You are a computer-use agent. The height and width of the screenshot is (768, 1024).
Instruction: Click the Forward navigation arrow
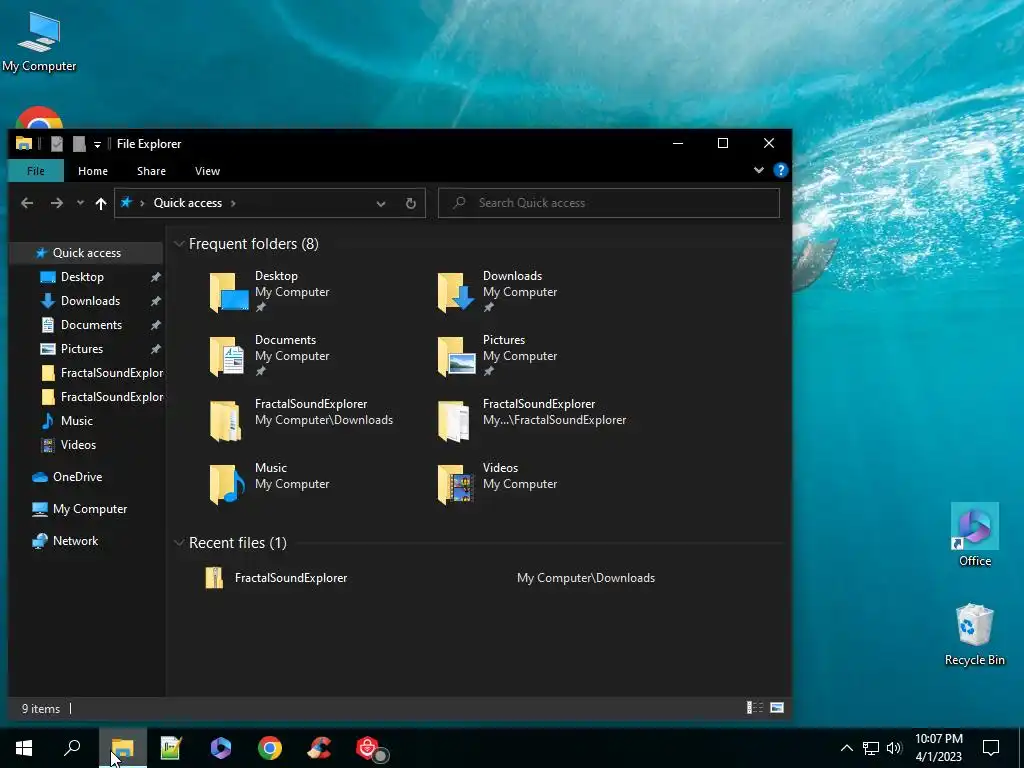(57, 203)
